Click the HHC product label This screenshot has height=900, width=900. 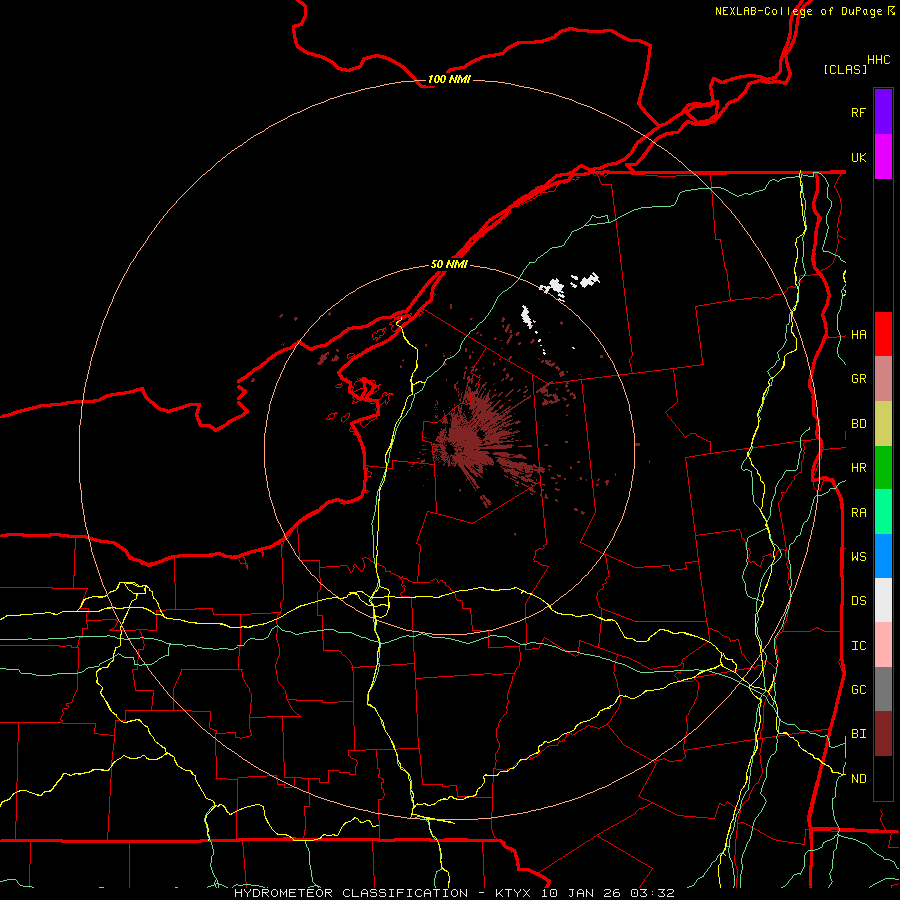(x=879, y=60)
